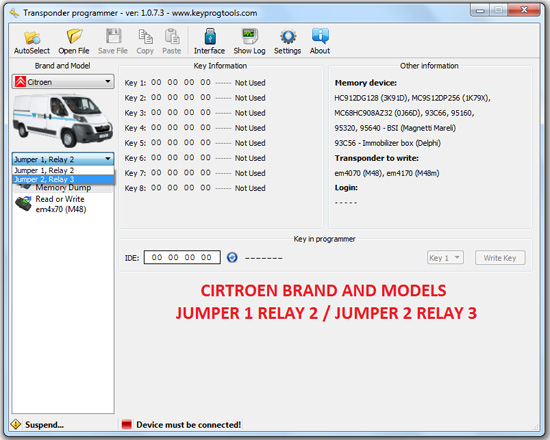Image resolution: width=550 pixels, height=440 pixels.
Task: Click '93C56 - Immobilizer box (Delphi)' text
Action: pos(388,143)
